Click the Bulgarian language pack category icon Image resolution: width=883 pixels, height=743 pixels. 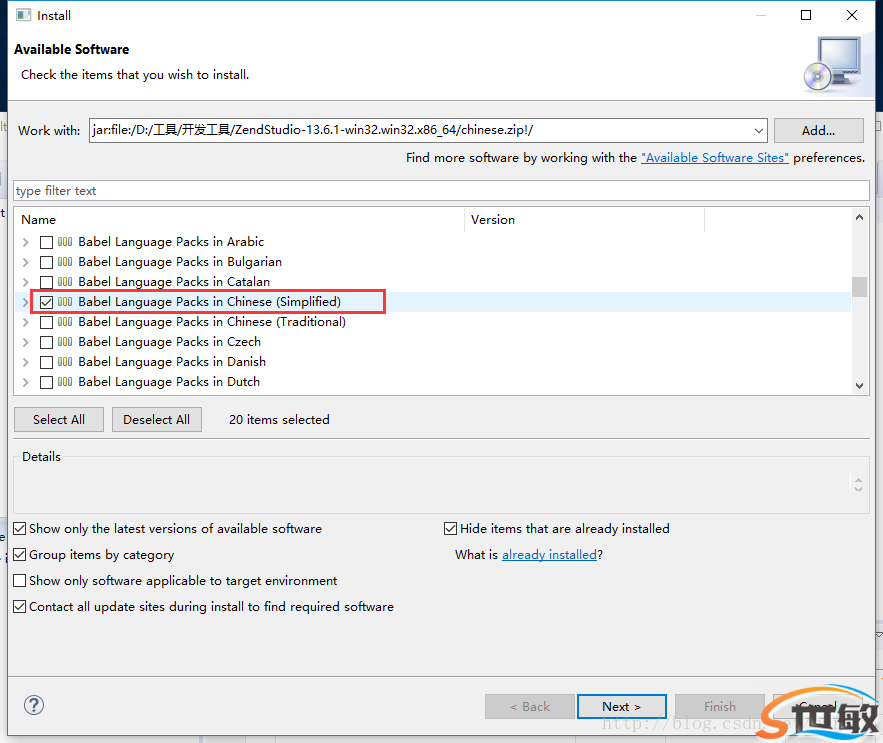pyautogui.click(x=65, y=262)
